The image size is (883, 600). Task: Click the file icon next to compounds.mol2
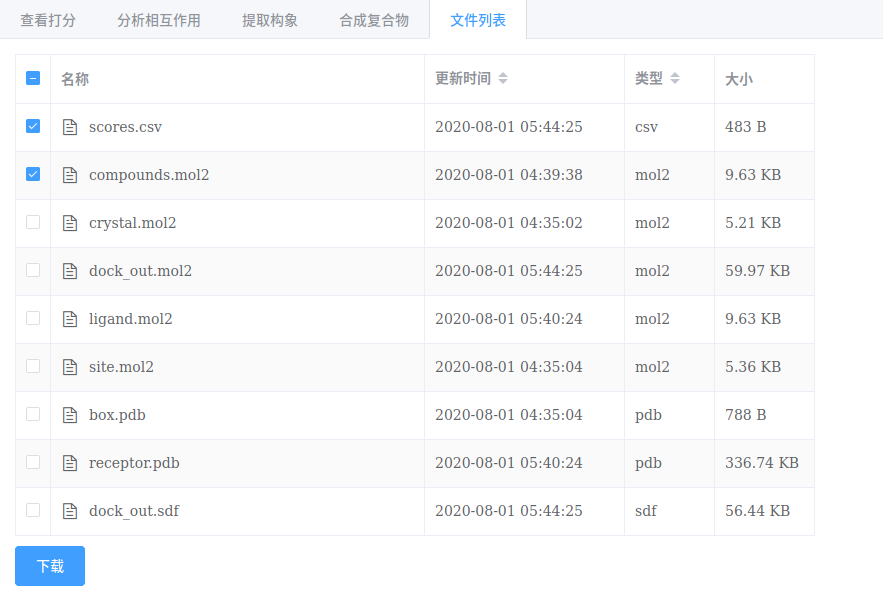coord(70,175)
